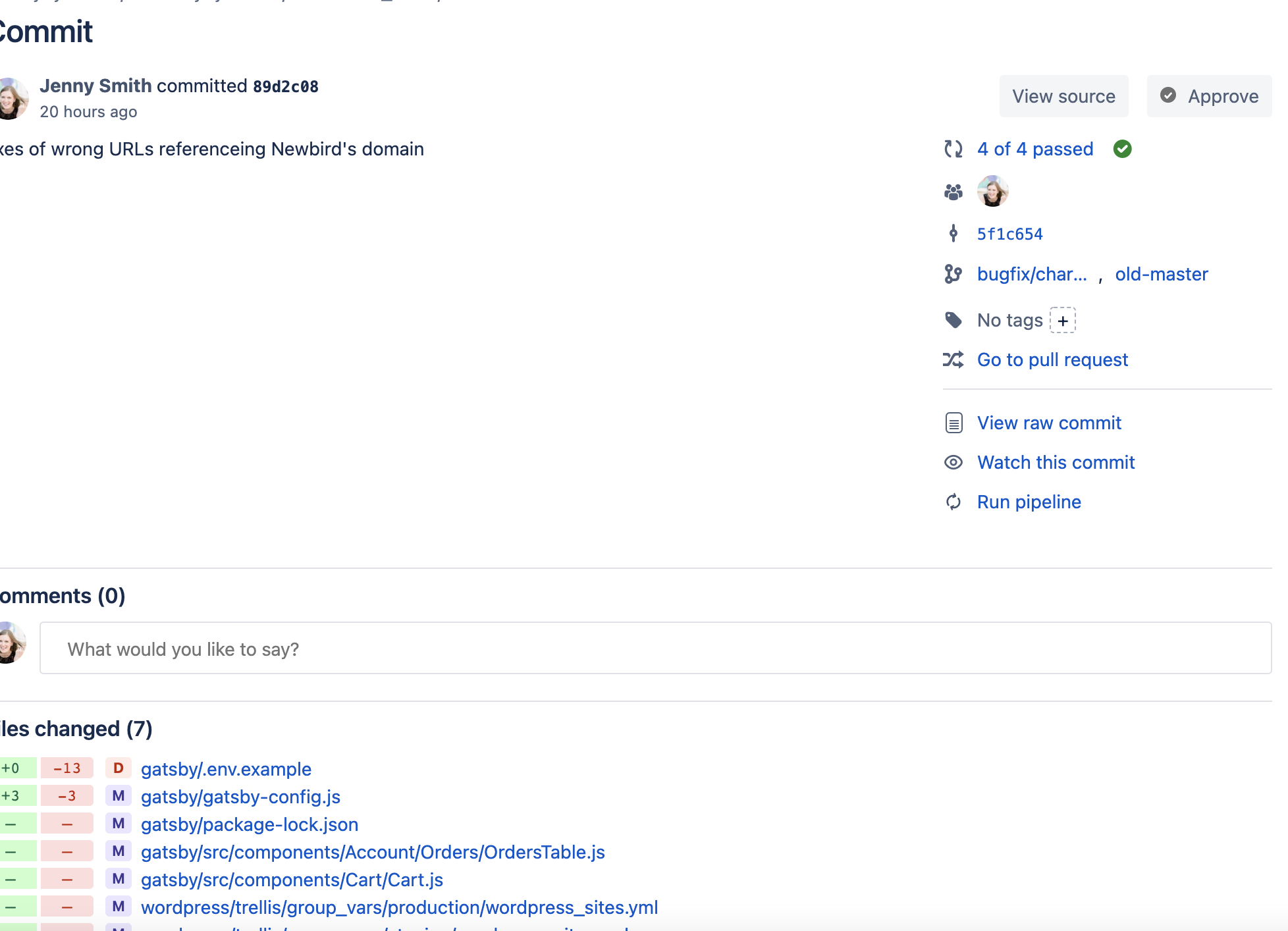Click the reviewer avatar thumbnail in the sidebar
The image size is (1288, 931).
point(993,191)
